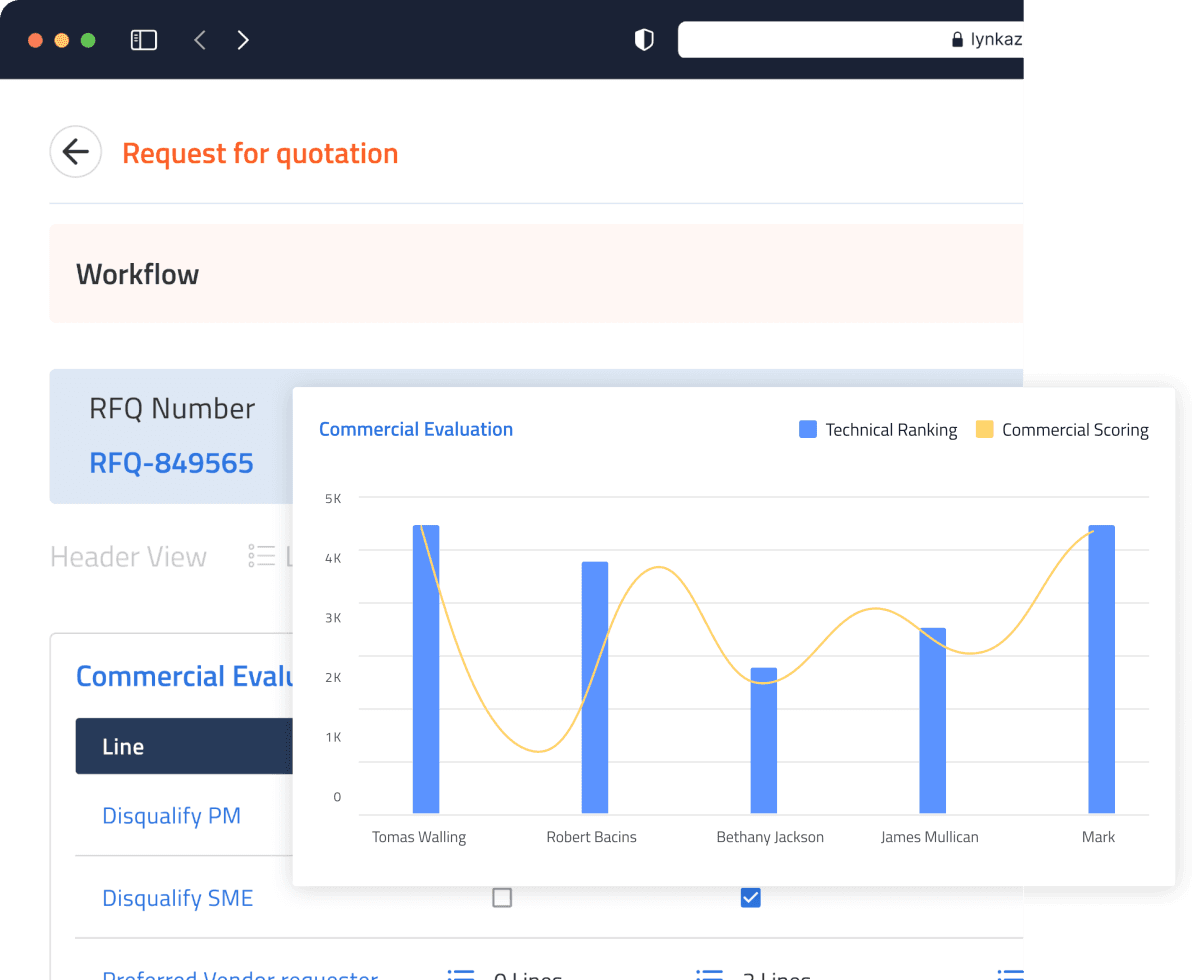Click the blue bar for James Mullican

click(x=933, y=720)
